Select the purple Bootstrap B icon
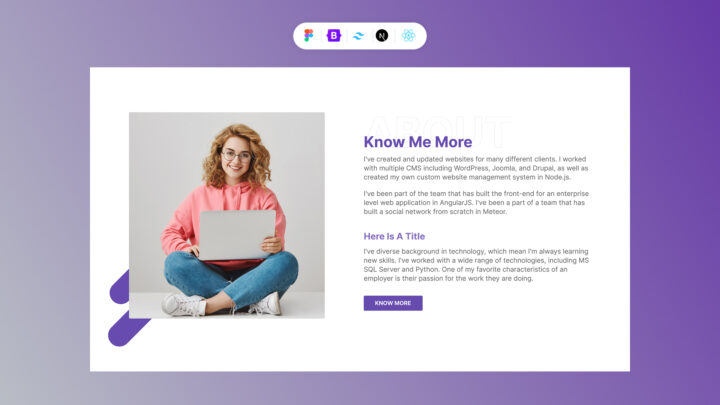The height and width of the screenshot is (405, 720). [x=334, y=35]
